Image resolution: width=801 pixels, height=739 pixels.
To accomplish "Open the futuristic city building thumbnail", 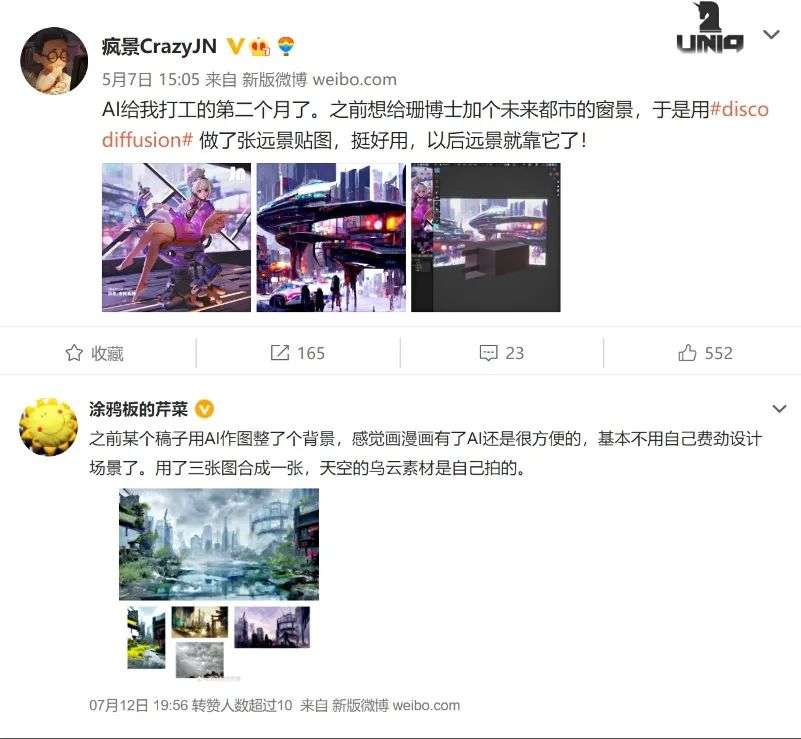I will (331, 237).
